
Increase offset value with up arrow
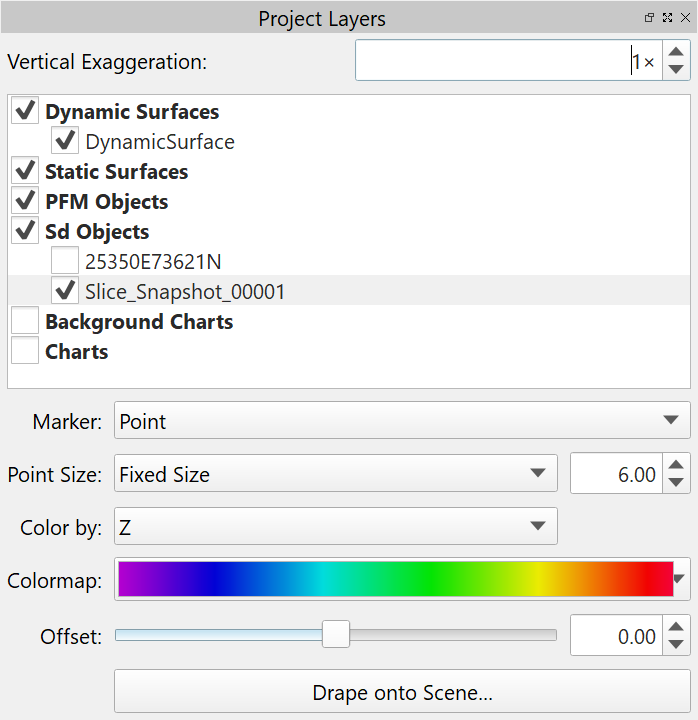click(677, 627)
